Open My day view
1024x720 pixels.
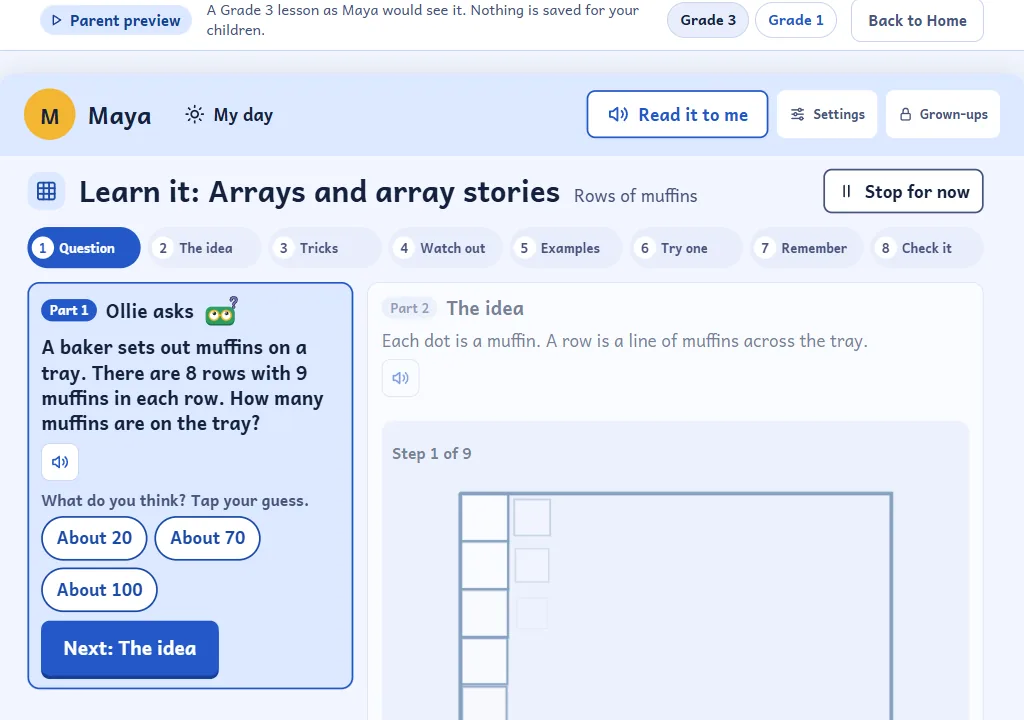[229, 115]
